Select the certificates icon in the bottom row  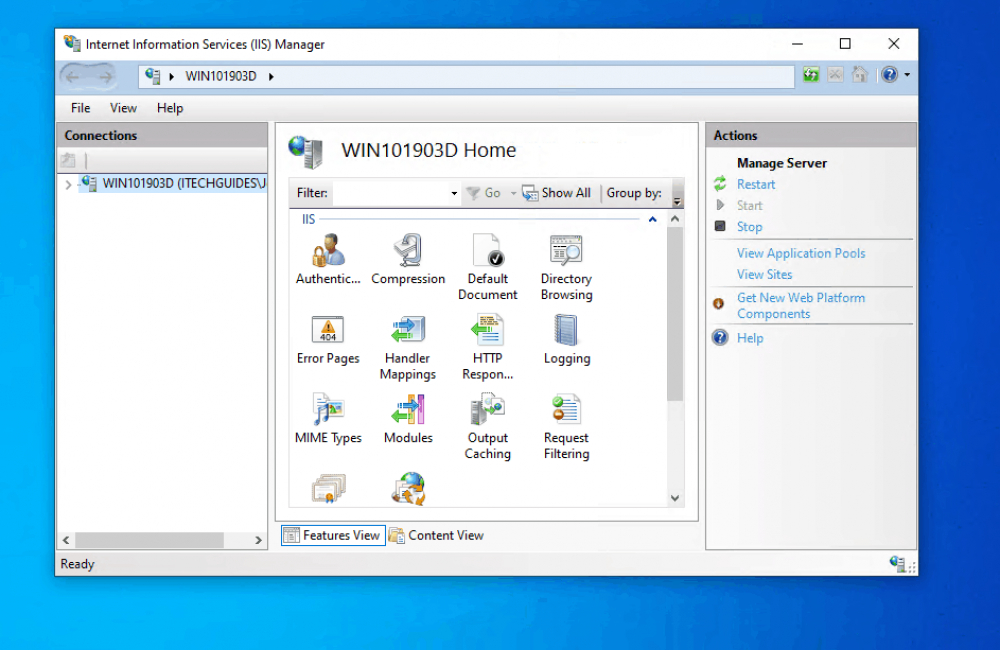(x=328, y=489)
